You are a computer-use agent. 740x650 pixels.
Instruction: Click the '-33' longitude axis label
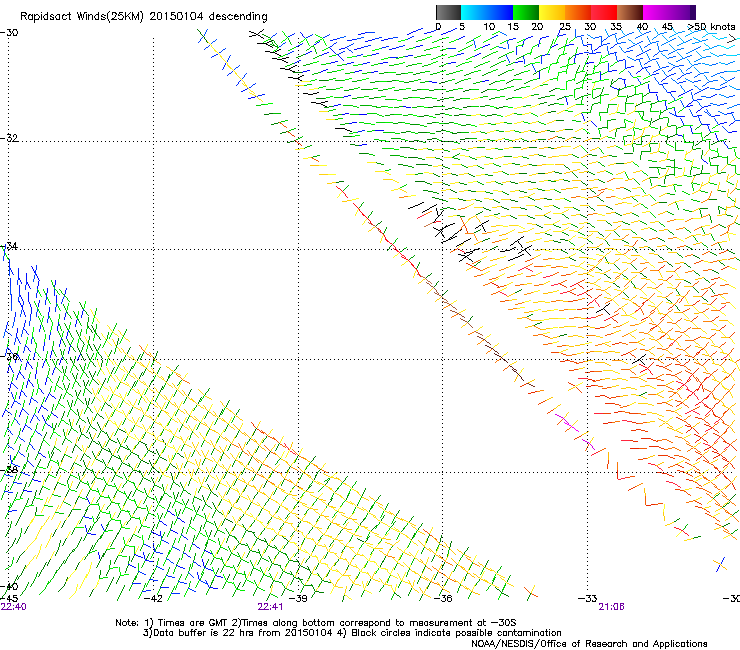(588, 599)
